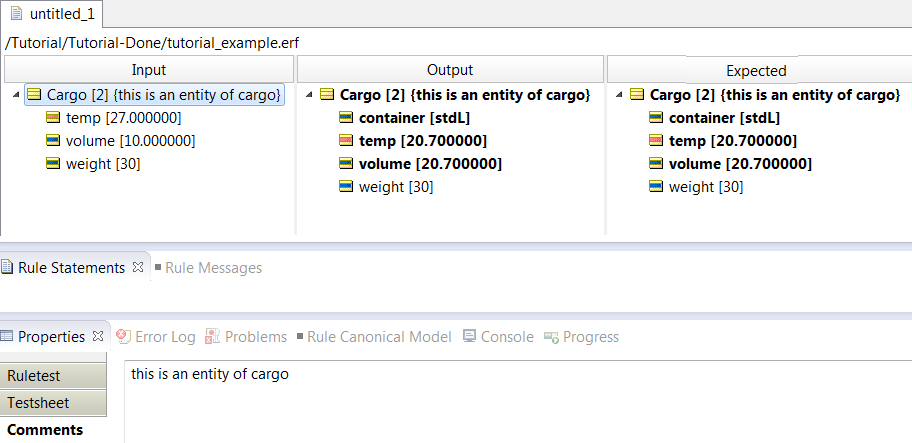Open the Properties tab
Screen dimensions: 912x443
coord(51,337)
